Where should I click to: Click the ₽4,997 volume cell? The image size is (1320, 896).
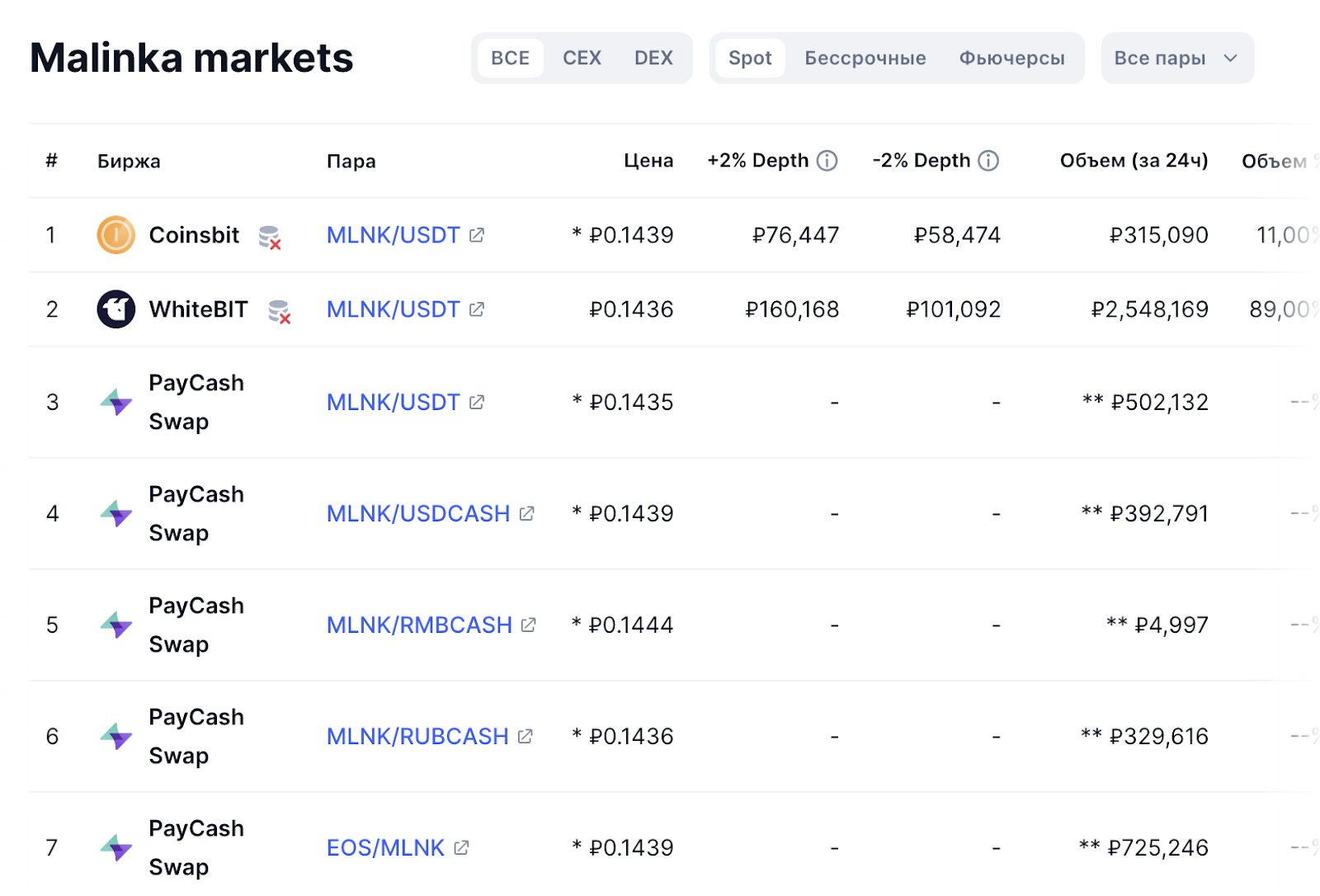pos(1171,625)
